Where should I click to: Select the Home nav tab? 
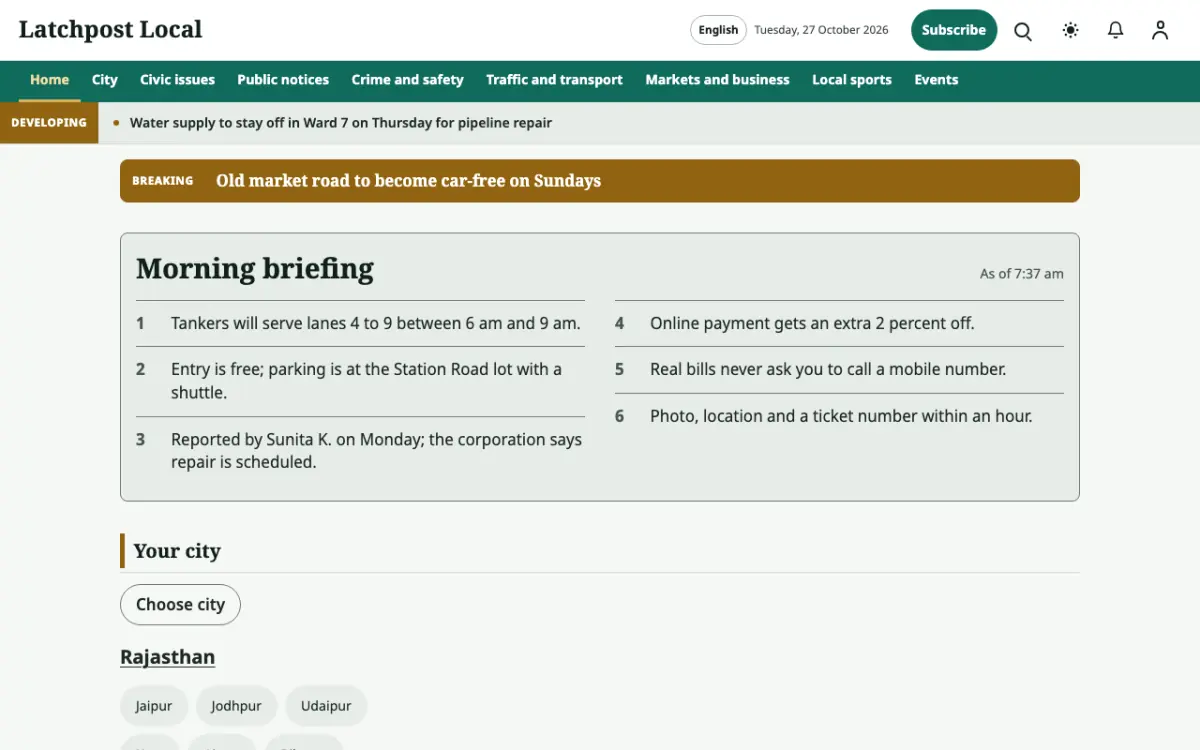tap(50, 80)
